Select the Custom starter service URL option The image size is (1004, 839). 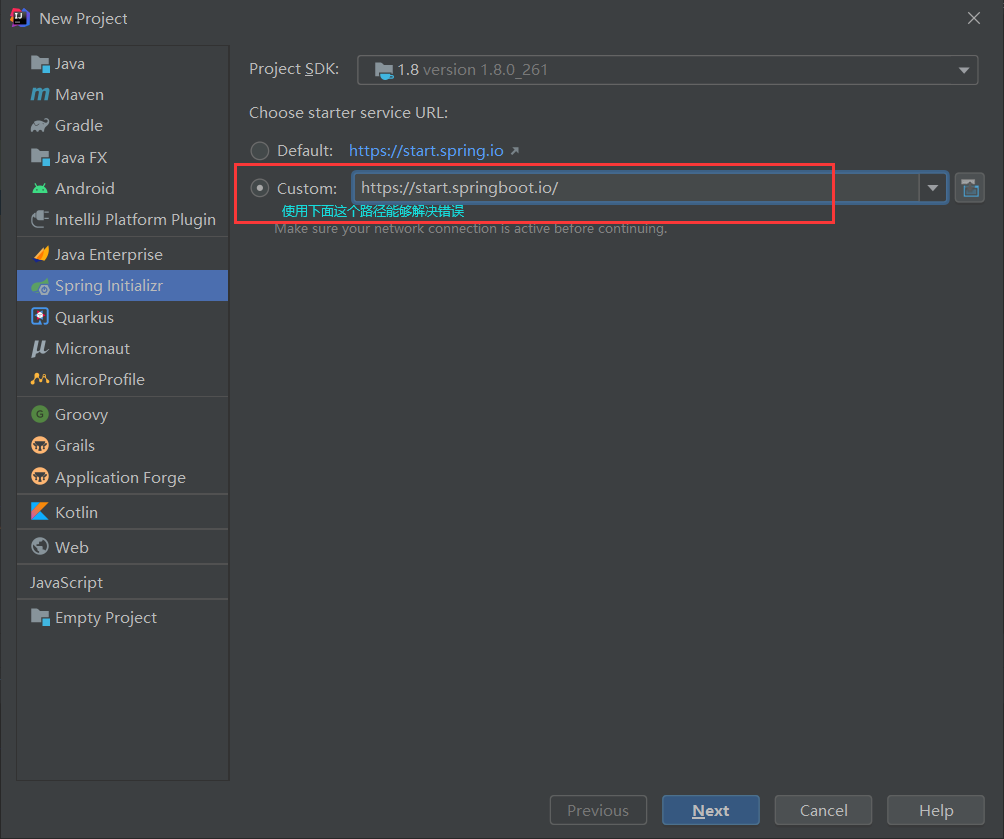260,188
